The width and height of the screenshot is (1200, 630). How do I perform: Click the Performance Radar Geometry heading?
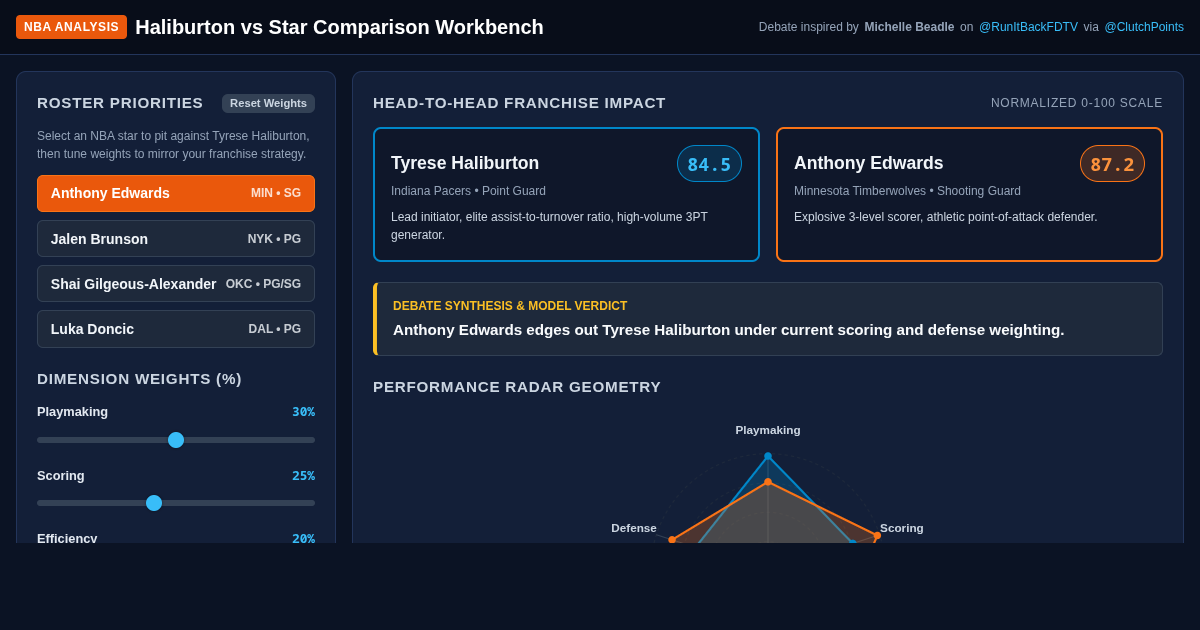click(517, 387)
